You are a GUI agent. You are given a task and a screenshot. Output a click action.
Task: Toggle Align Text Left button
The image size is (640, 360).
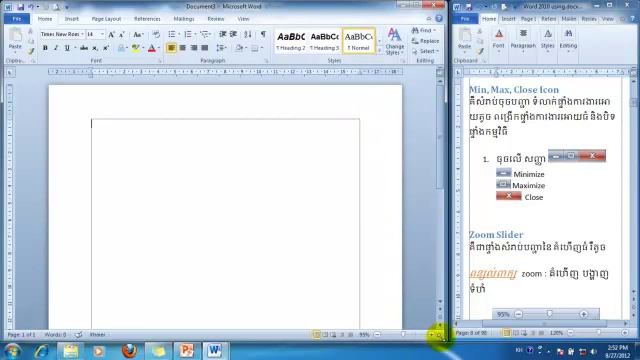(171, 48)
